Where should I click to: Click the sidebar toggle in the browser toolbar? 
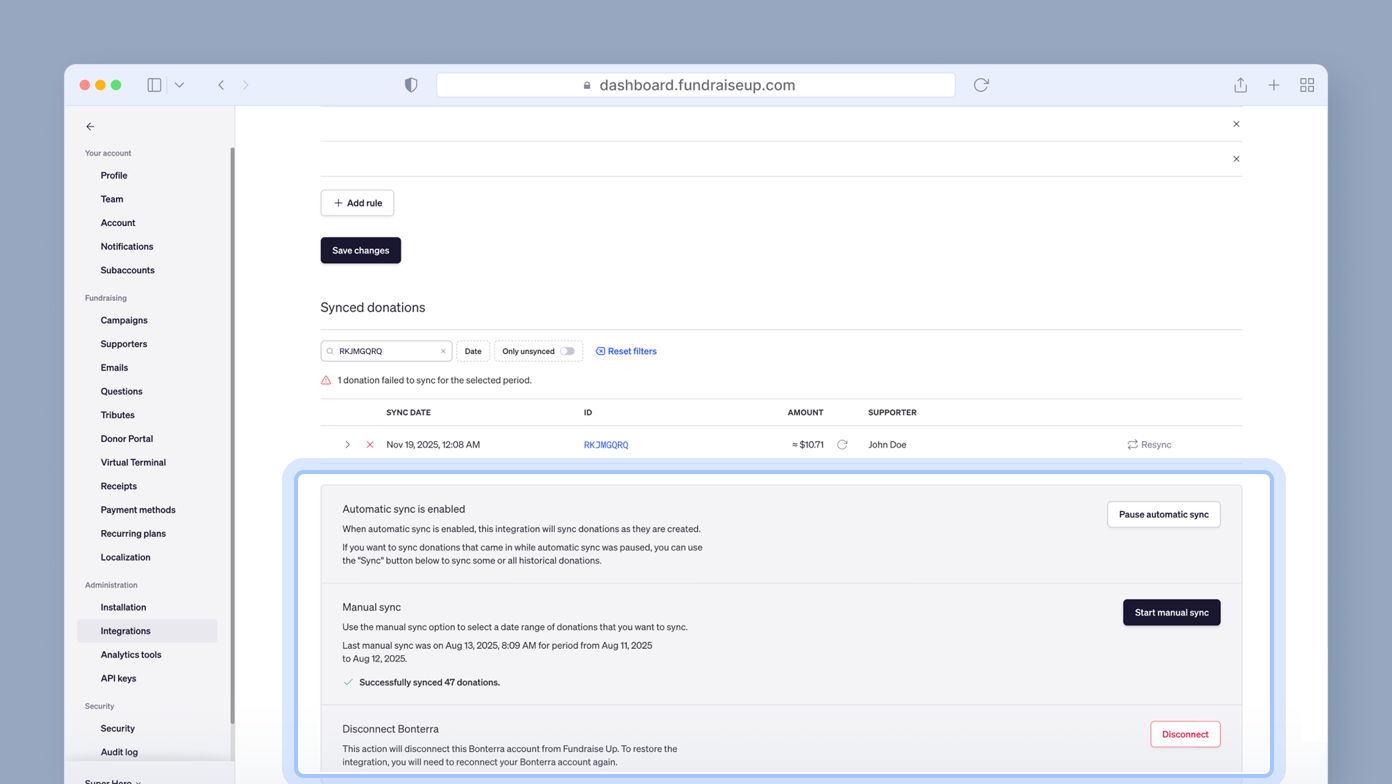pos(154,85)
